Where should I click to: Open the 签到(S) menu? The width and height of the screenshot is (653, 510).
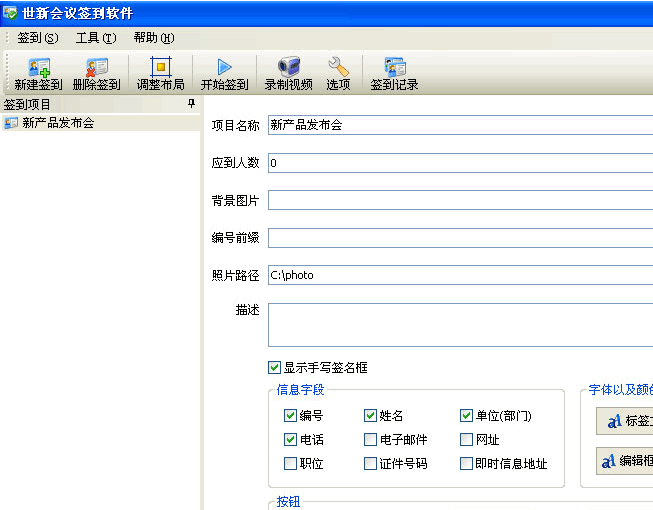(37, 38)
